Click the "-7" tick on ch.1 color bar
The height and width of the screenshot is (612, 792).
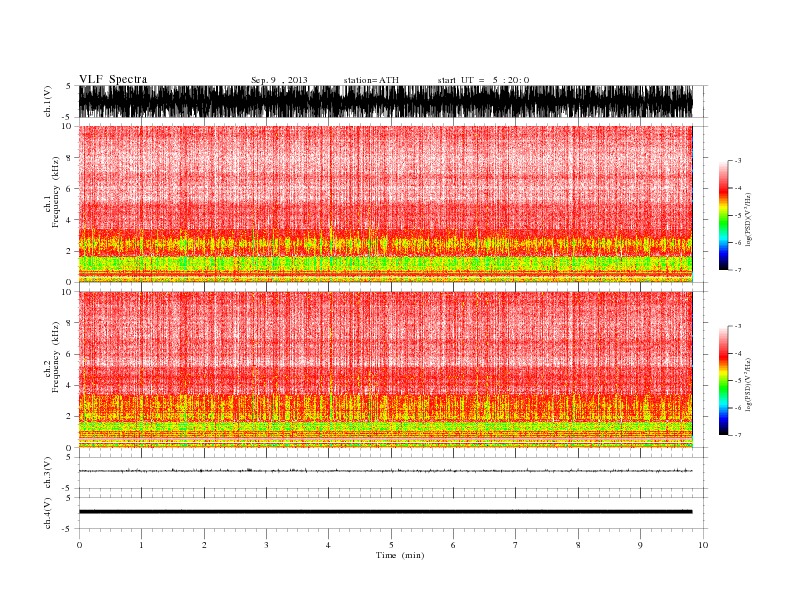(x=737, y=270)
